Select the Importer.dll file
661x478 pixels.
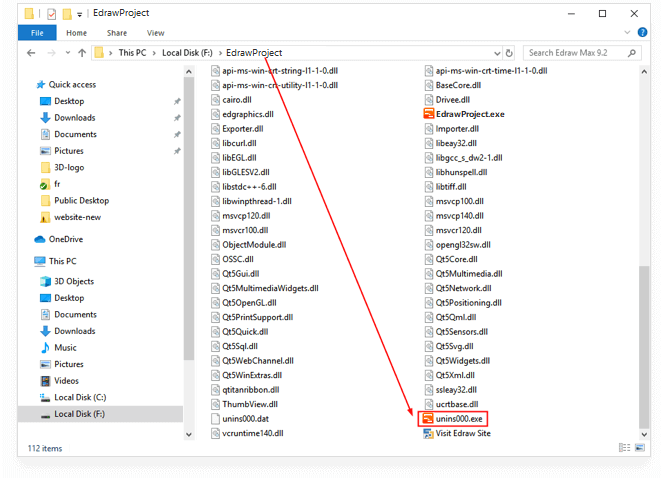pyautogui.click(x=452, y=129)
